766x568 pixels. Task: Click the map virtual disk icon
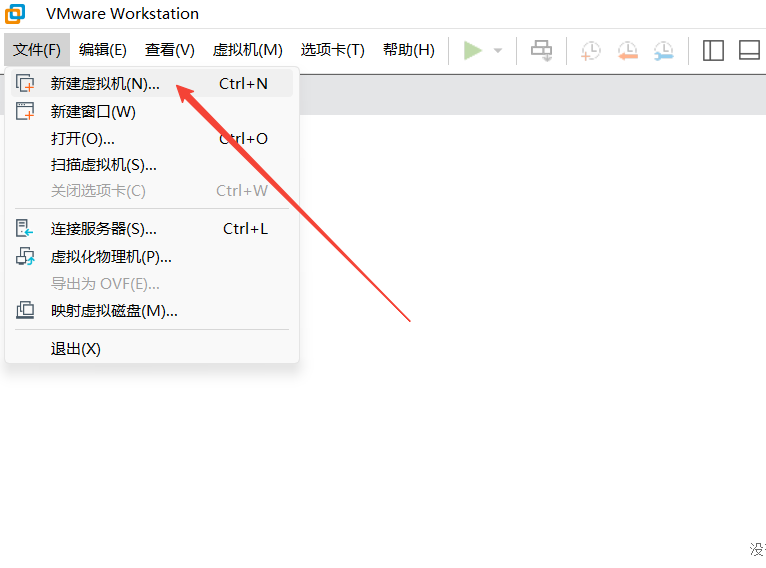pos(25,310)
